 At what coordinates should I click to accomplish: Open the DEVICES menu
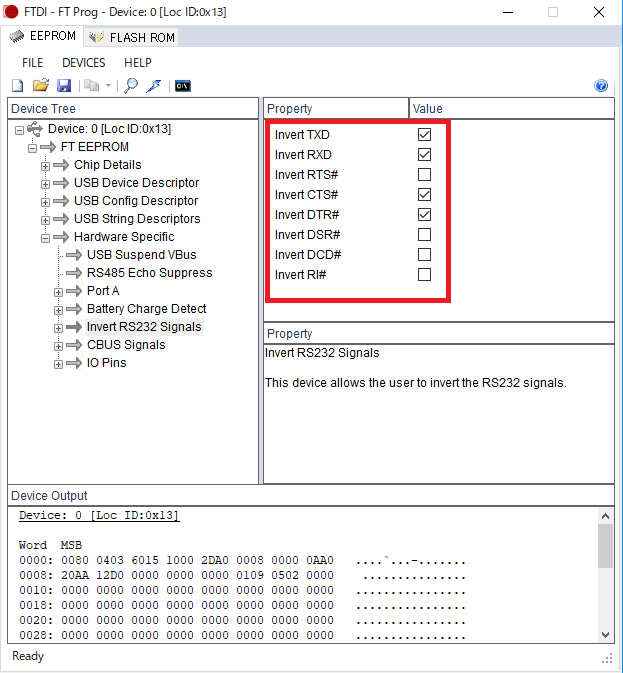(84, 63)
